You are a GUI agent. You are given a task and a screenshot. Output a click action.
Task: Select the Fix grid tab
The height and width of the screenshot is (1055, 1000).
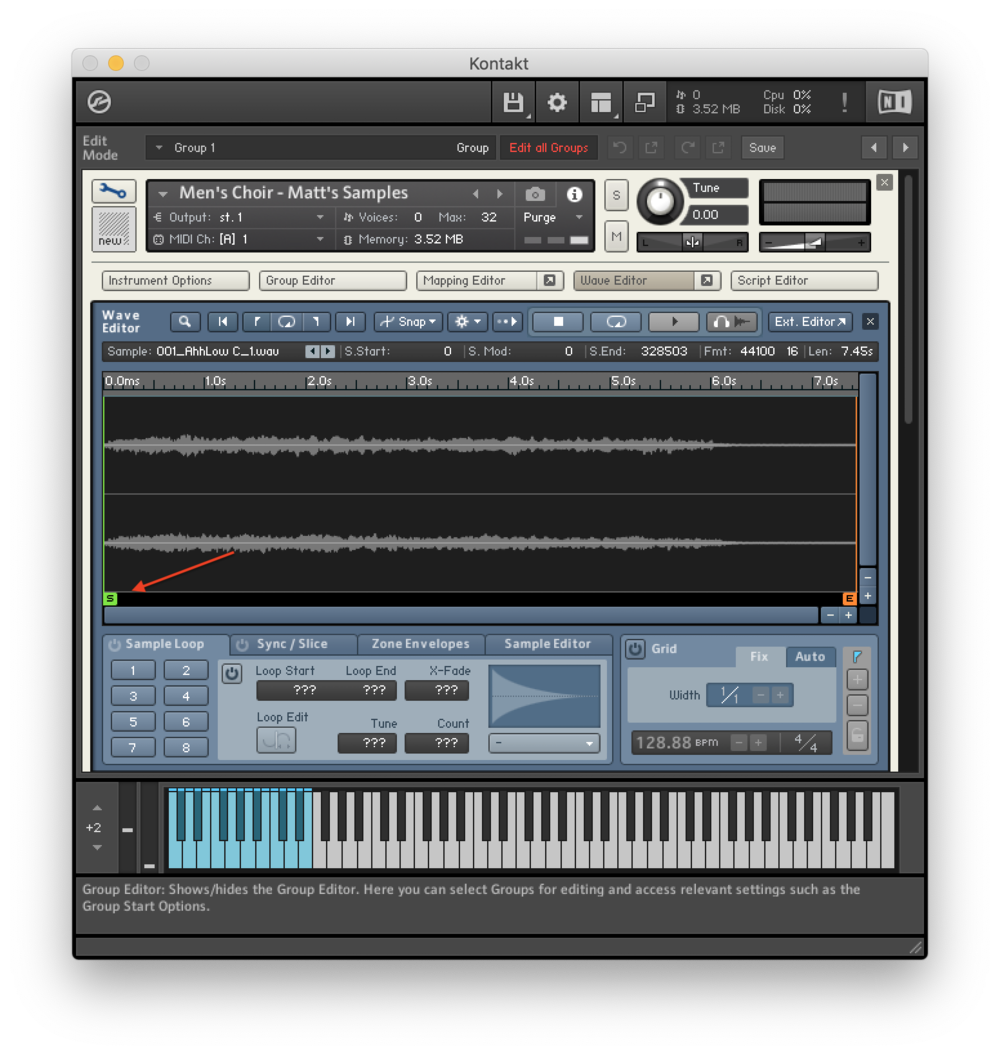coord(759,657)
